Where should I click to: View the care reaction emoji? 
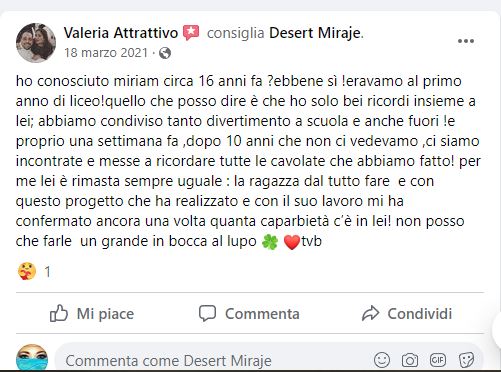click(x=27, y=271)
